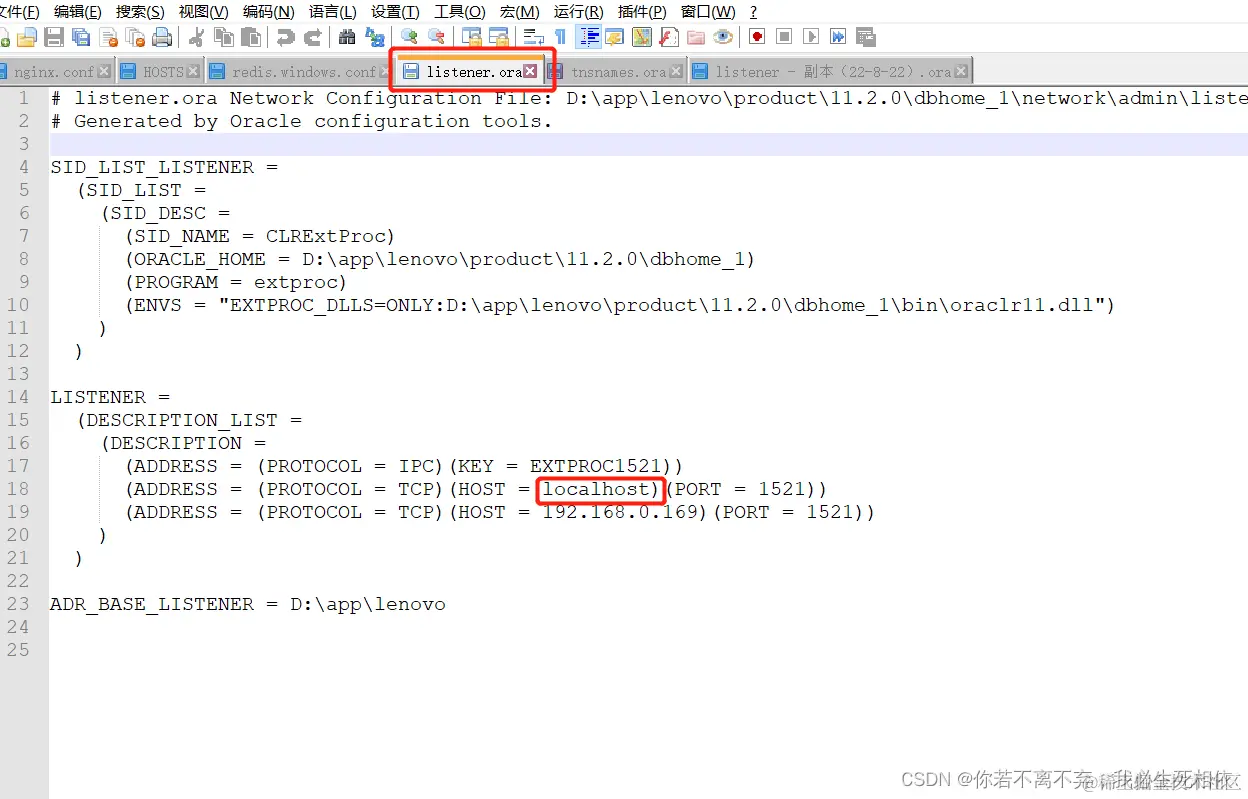Click the Save toolbar icon

[x=54, y=37]
